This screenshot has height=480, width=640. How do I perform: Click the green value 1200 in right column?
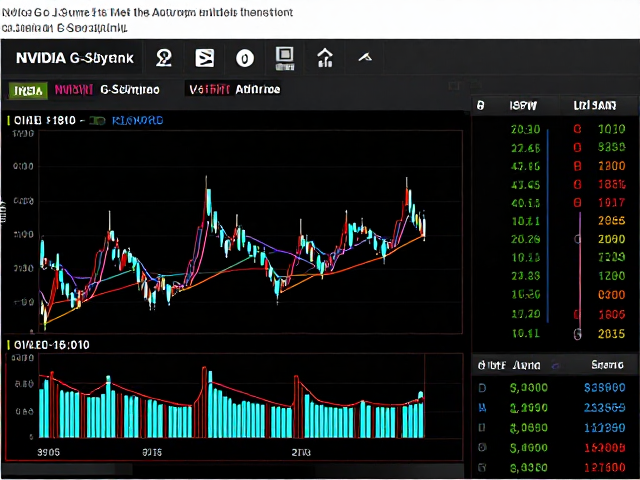coord(611,276)
